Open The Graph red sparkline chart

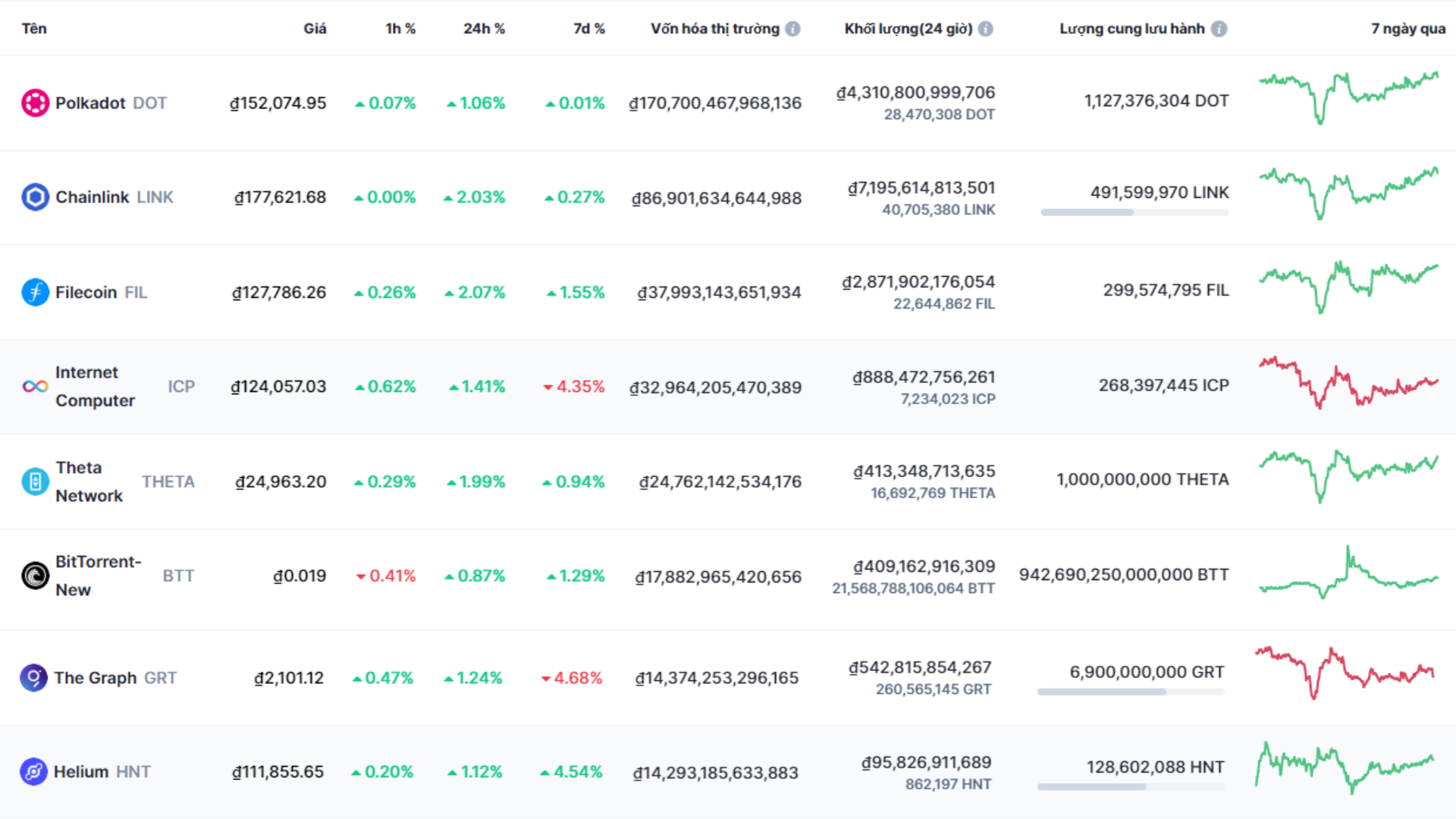pyautogui.click(x=1345, y=673)
